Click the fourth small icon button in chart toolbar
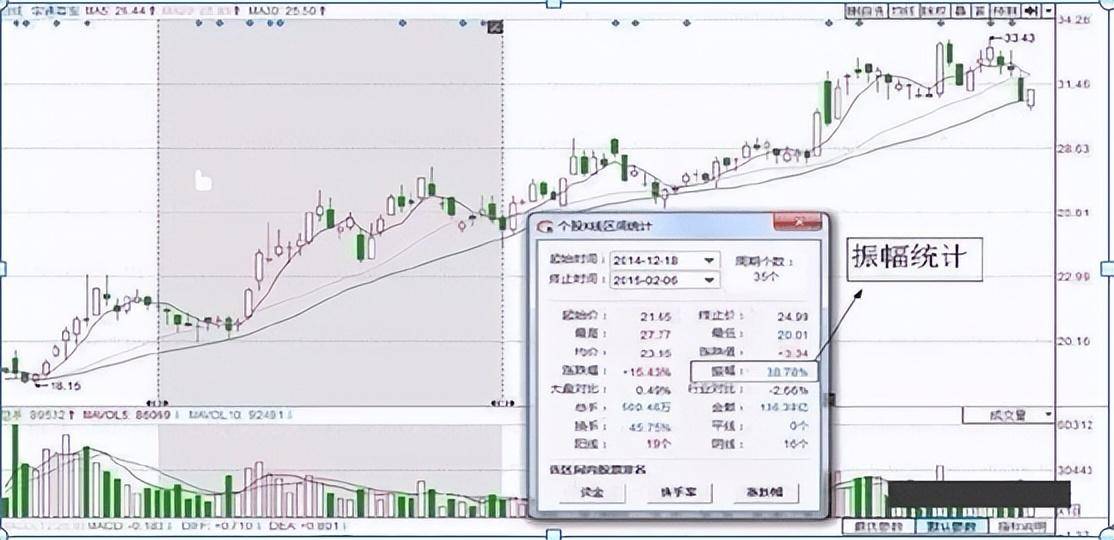Image resolution: width=1114 pixels, height=540 pixels. coord(959,11)
